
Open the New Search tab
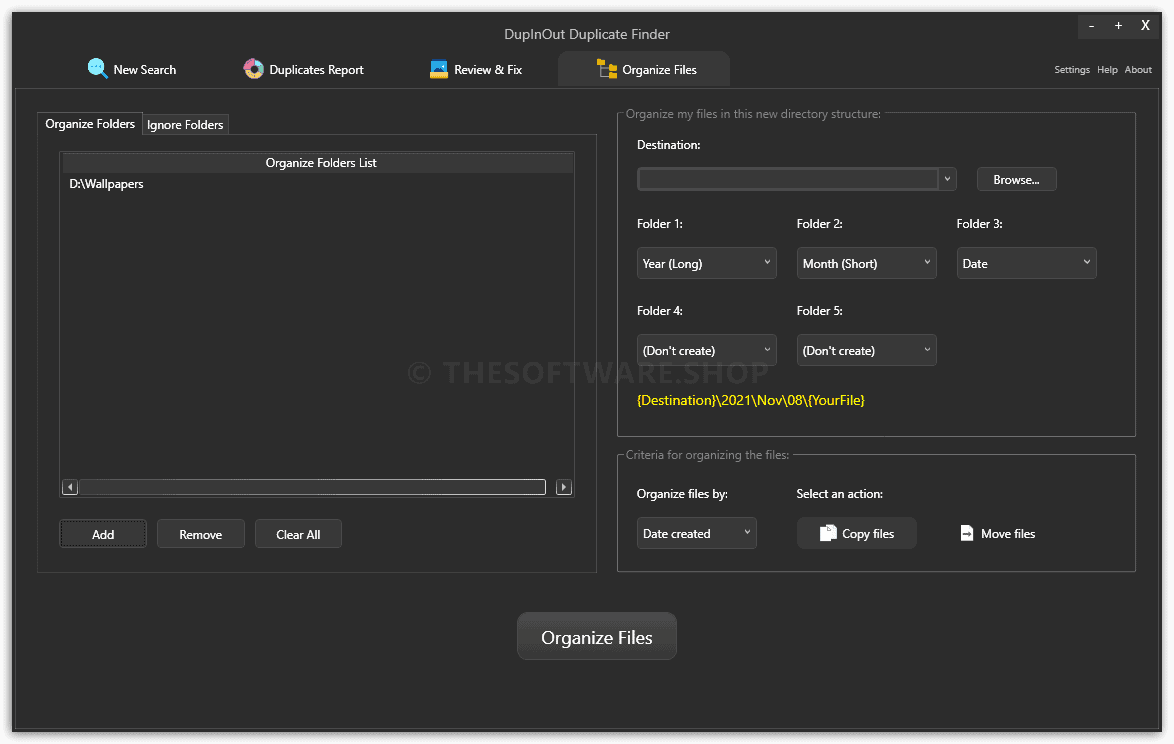pos(132,70)
